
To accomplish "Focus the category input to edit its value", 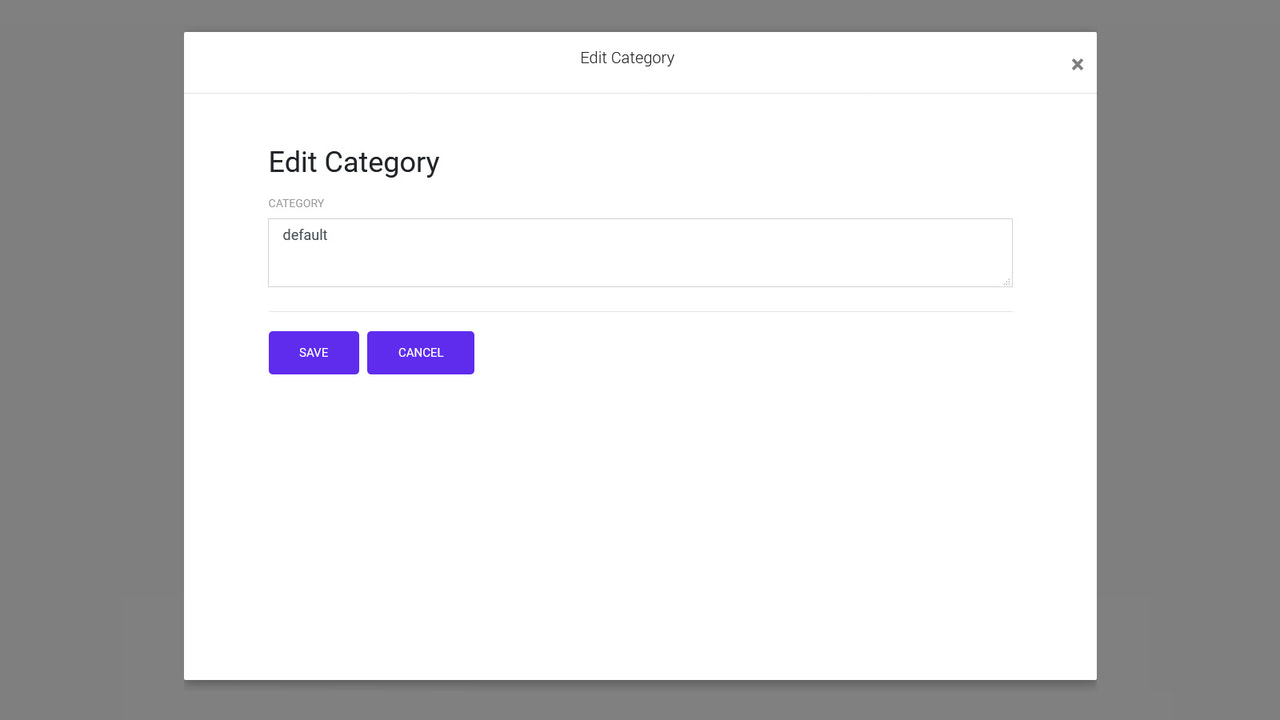I will coord(640,250).
